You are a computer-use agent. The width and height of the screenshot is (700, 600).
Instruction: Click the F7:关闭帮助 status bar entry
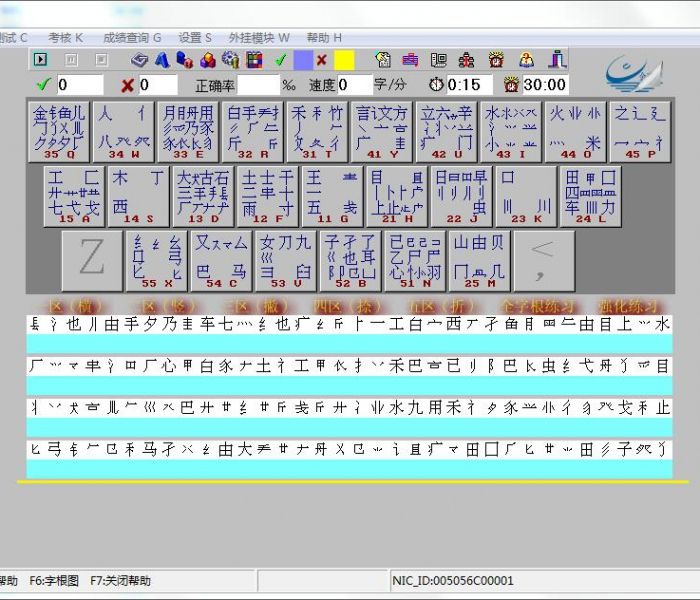(121, 581)
